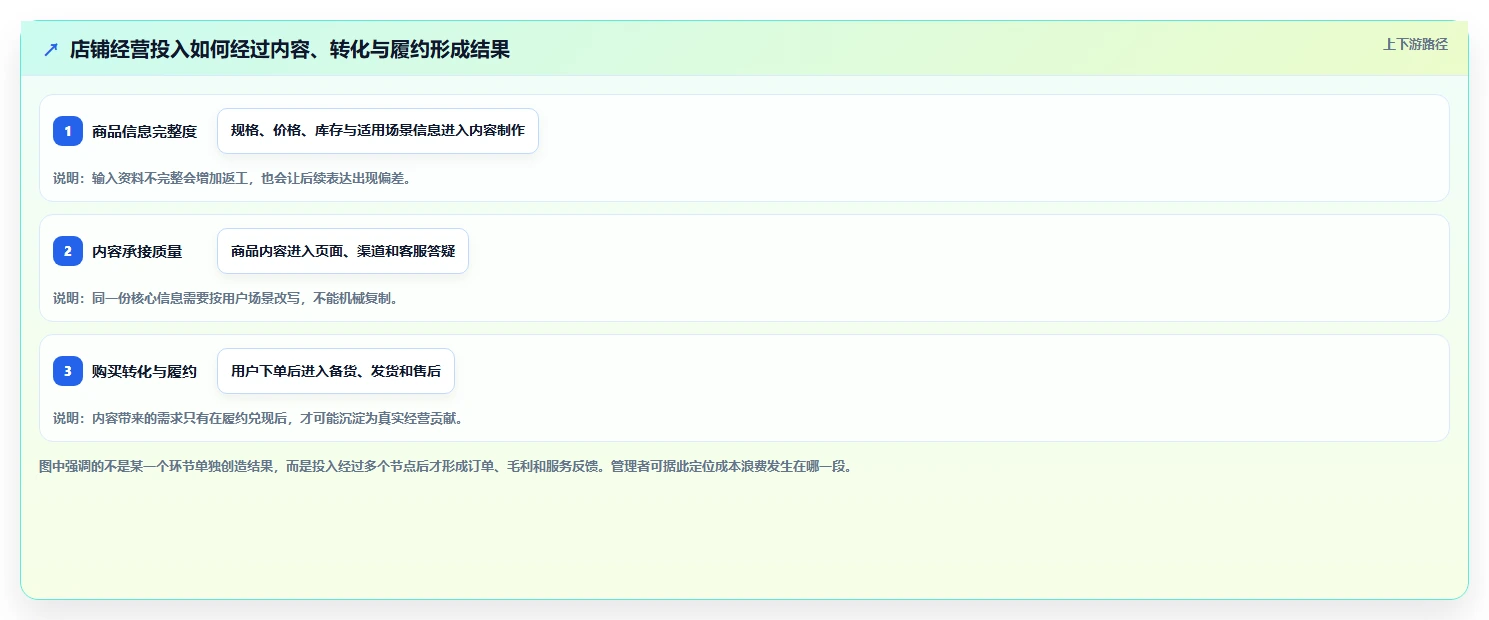
Task: Click the 商品信息完整度 heading
Action: (144, 131)
